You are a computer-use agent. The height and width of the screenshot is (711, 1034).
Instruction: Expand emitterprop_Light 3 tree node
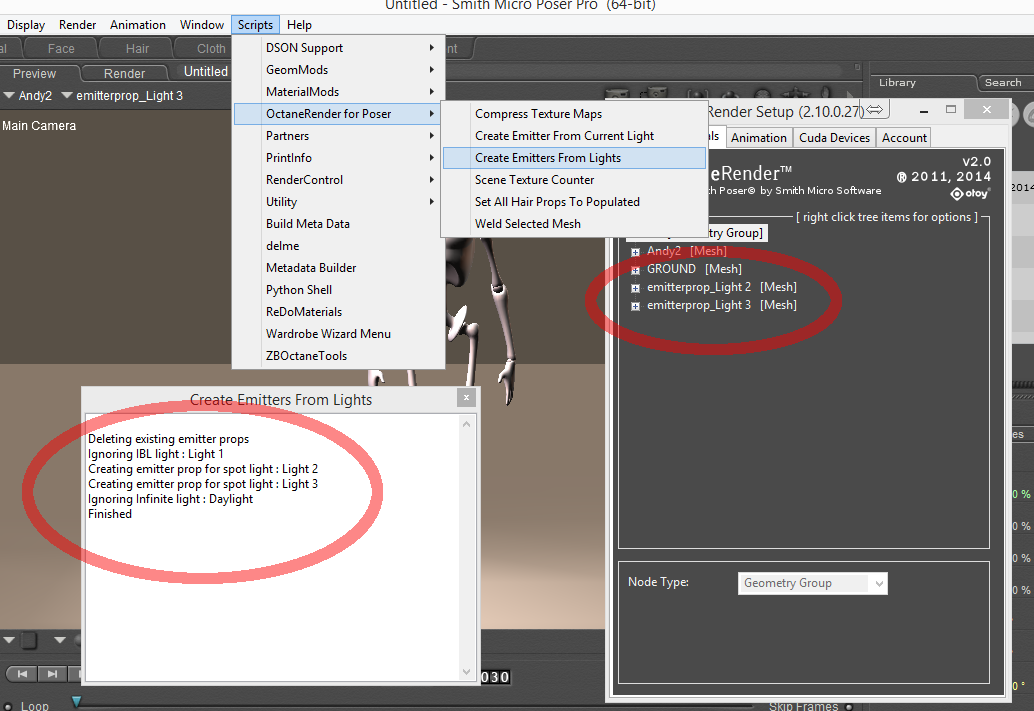pos(635,306)
